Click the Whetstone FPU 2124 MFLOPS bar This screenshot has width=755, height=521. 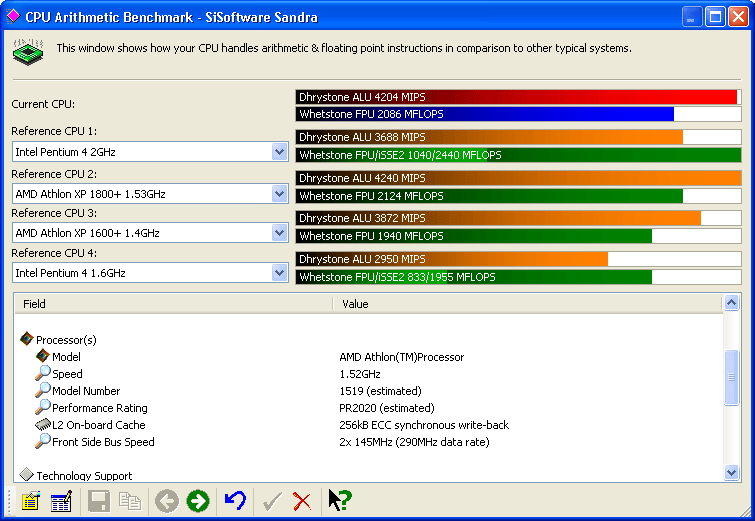(x=518, y=196)
